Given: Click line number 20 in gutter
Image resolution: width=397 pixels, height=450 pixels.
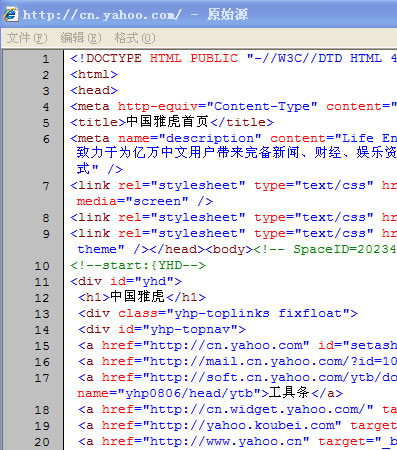Looking at the screenshot, I should pyautogui.click(x=42, y=442).
